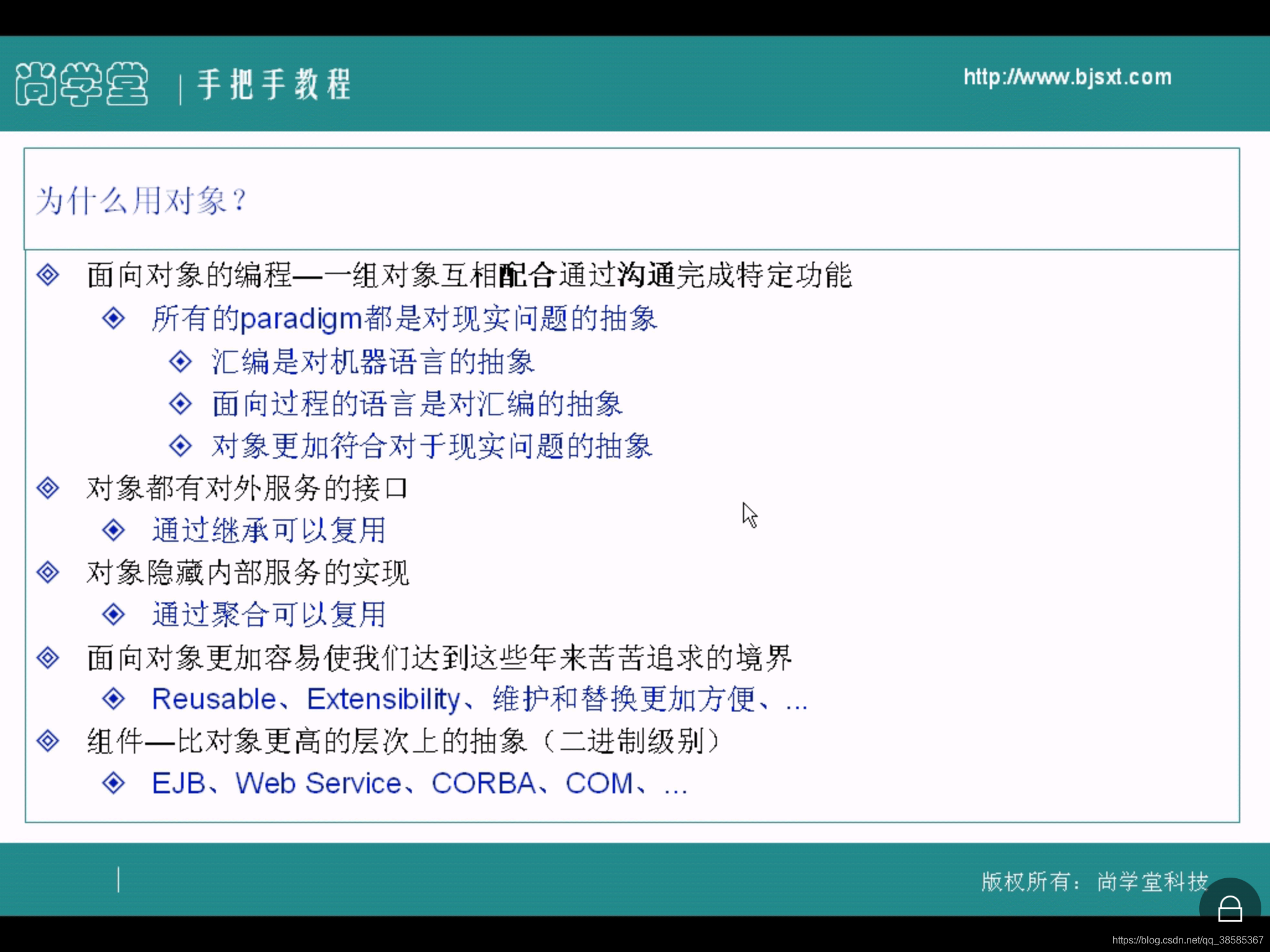
Task: Click diamond bullet beside 对象隐藏内部服务的实现
Action: click(x=48, y=572)
